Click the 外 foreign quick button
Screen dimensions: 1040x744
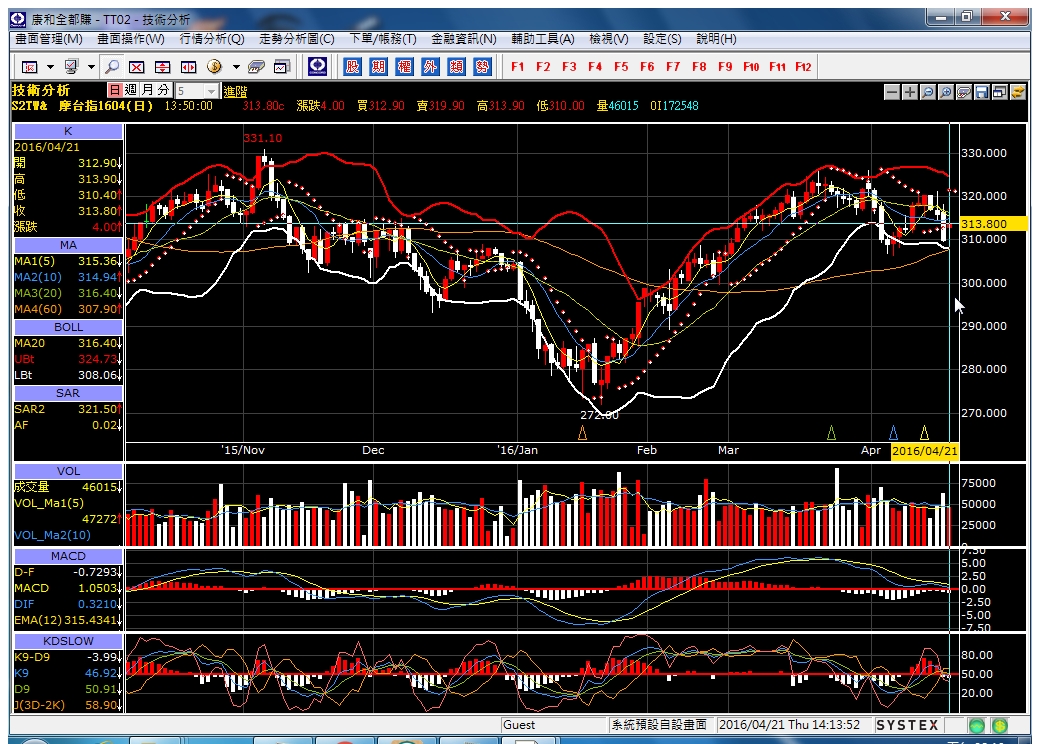point(430,66)
